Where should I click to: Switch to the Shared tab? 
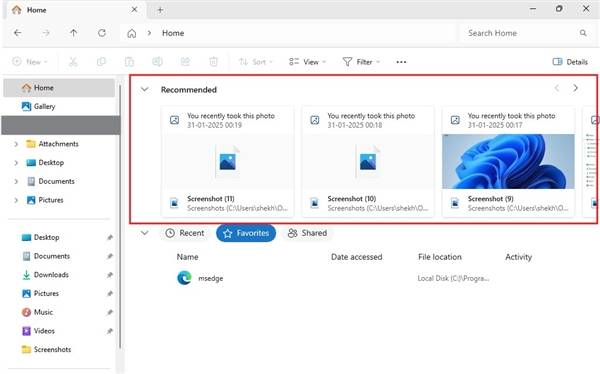pos(307,233)
